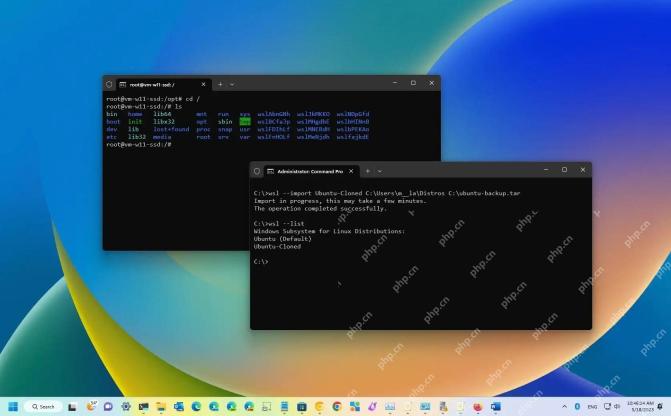Click the taskbar Search box
This screenshot has width=671, height=416.
(x=43, y=407)
